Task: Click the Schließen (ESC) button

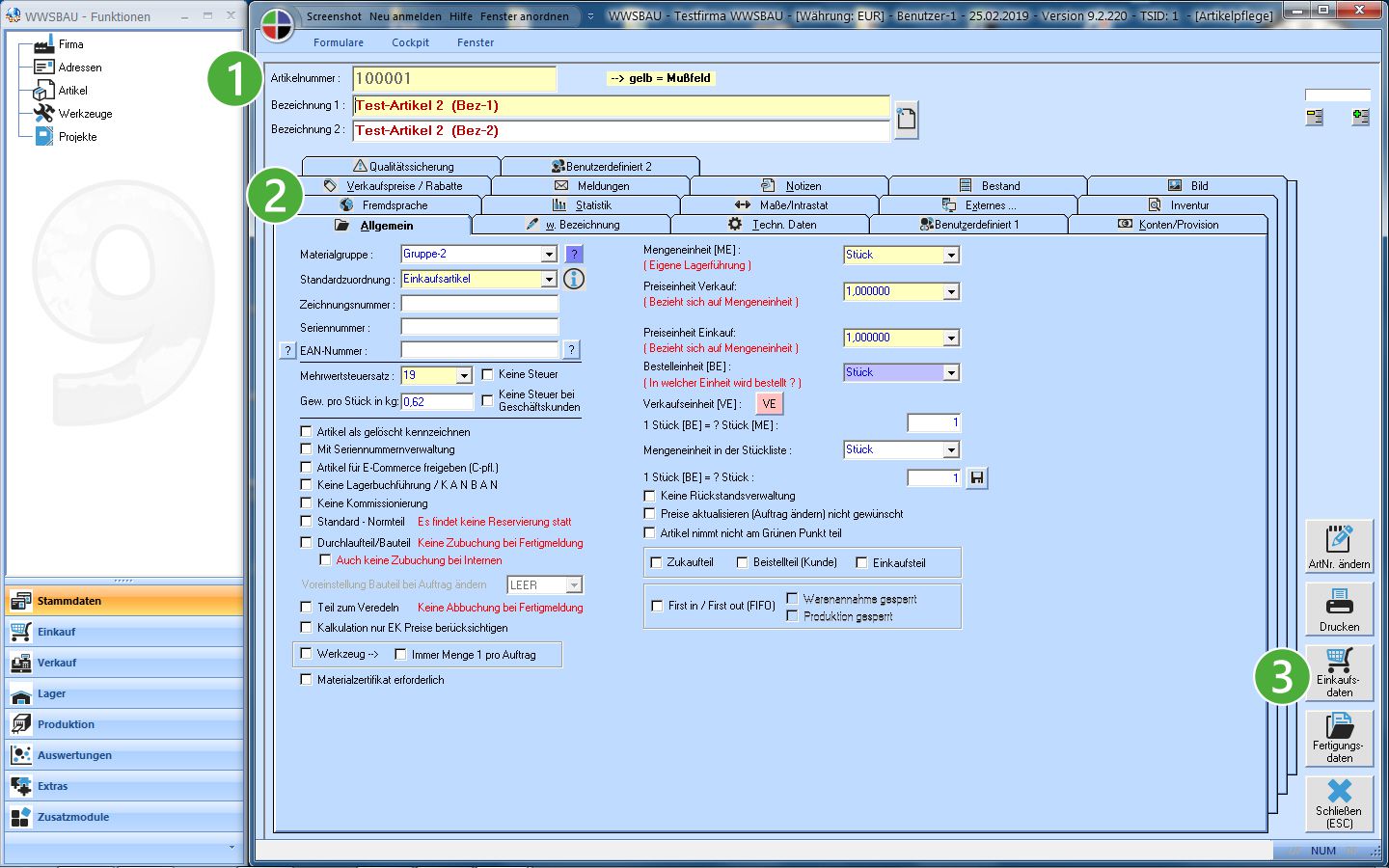Action: (1340, 804)
